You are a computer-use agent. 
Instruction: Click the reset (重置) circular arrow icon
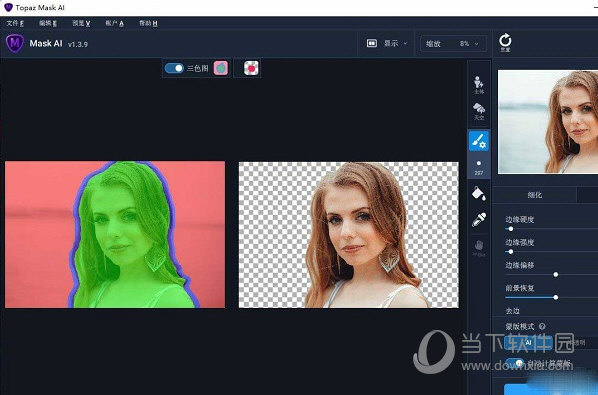(505, 42)
